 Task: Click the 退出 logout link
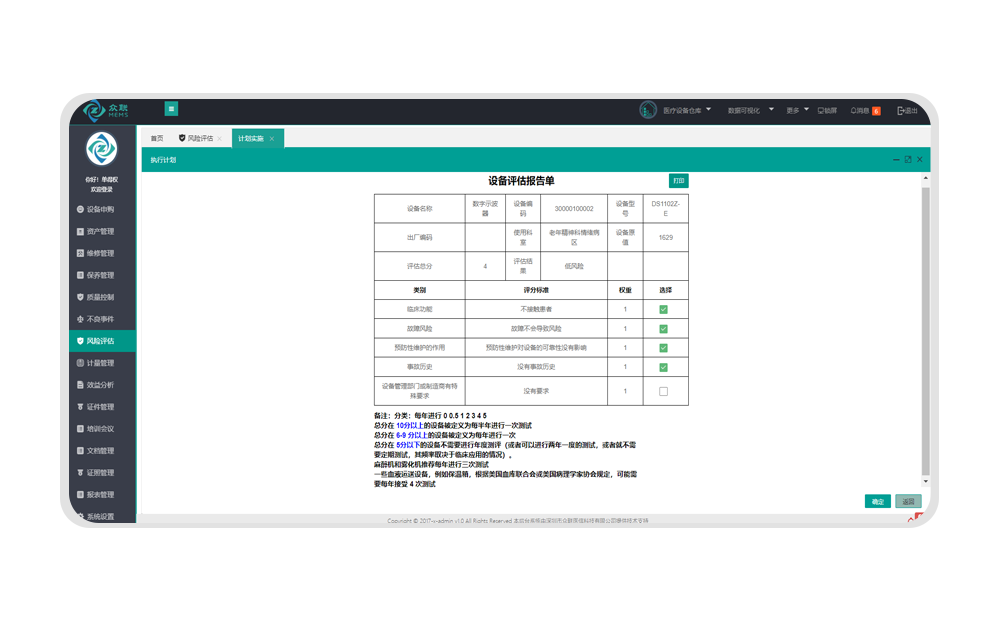click(907, 111)
